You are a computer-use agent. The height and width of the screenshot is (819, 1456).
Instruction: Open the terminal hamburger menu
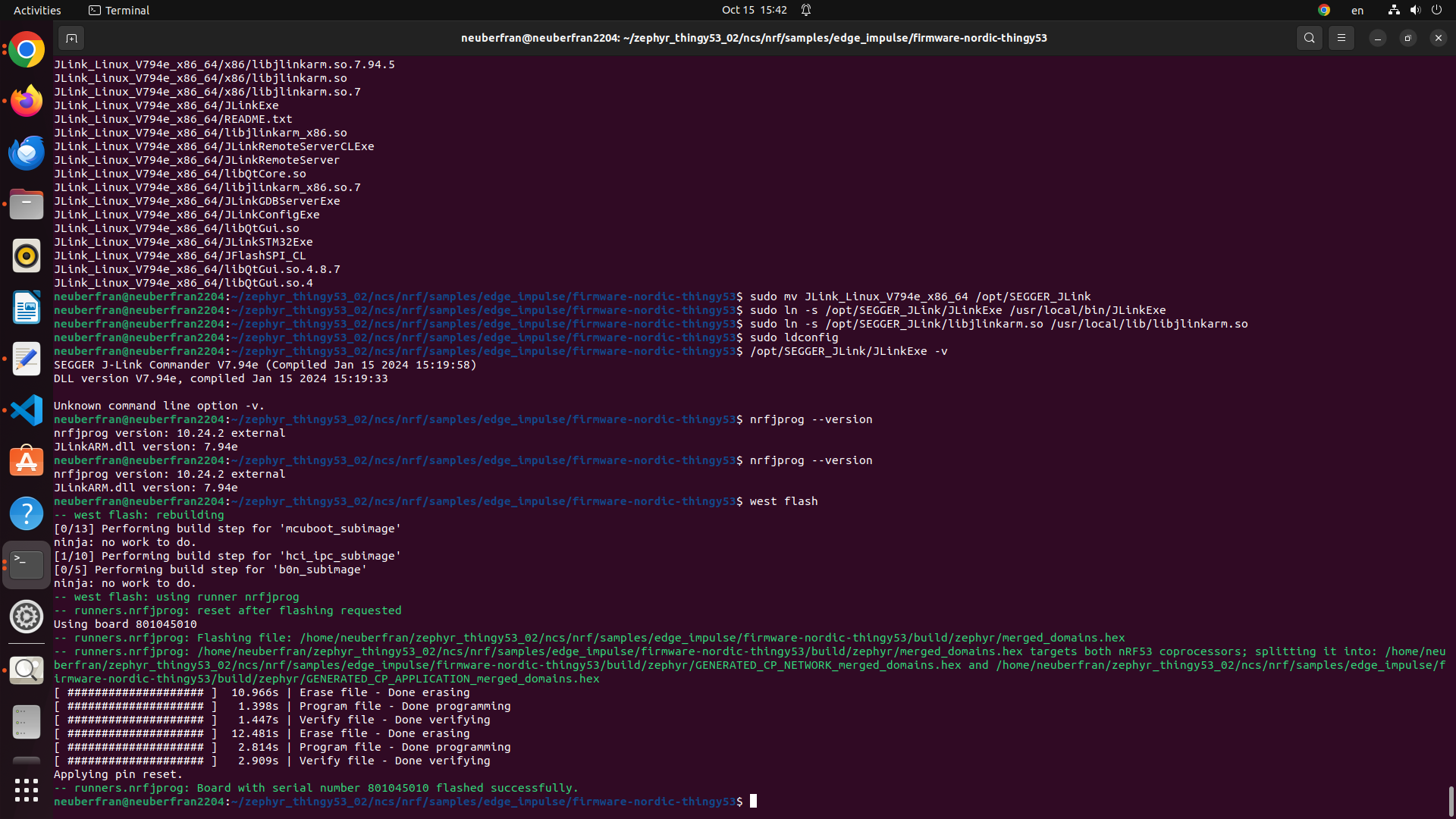pos(1341,38)
